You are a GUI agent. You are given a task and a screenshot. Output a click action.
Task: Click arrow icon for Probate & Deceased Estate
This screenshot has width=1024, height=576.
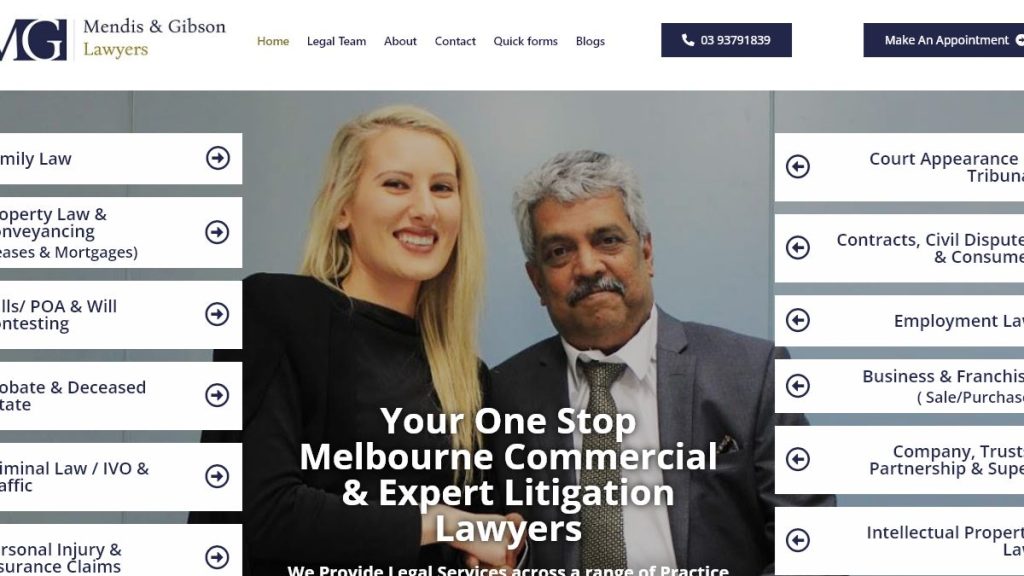coord(217,395)
